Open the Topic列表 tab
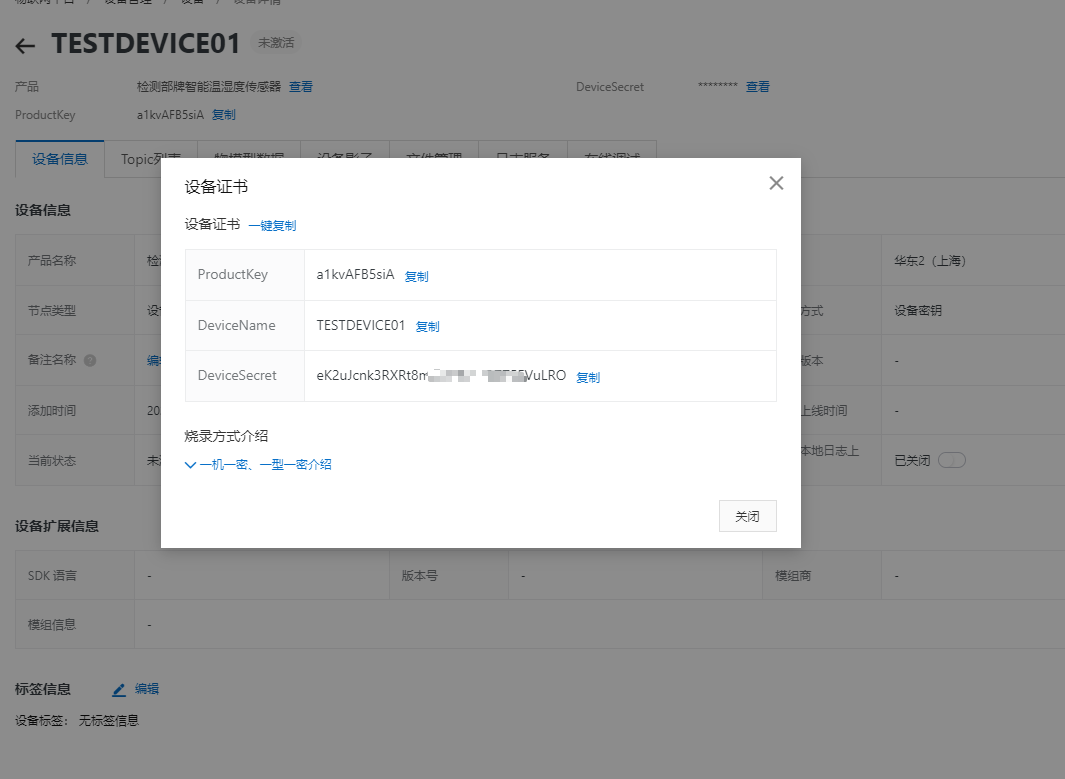Viewport: 1065px width, 779px height. 151,159
